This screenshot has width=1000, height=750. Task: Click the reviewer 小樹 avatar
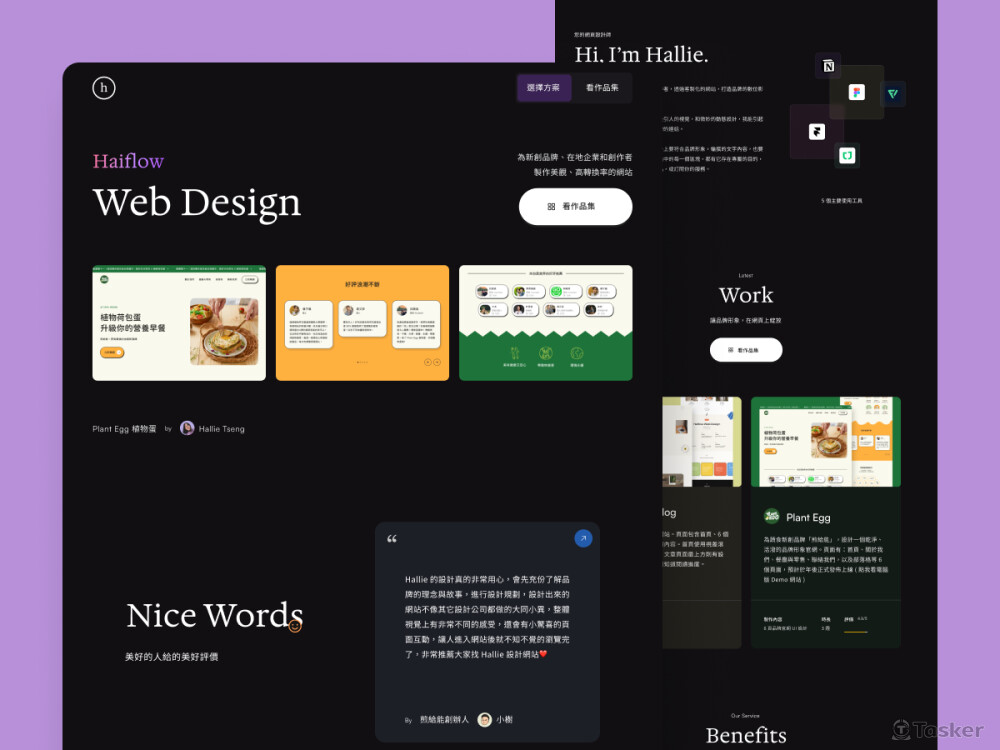click(484, 719)
